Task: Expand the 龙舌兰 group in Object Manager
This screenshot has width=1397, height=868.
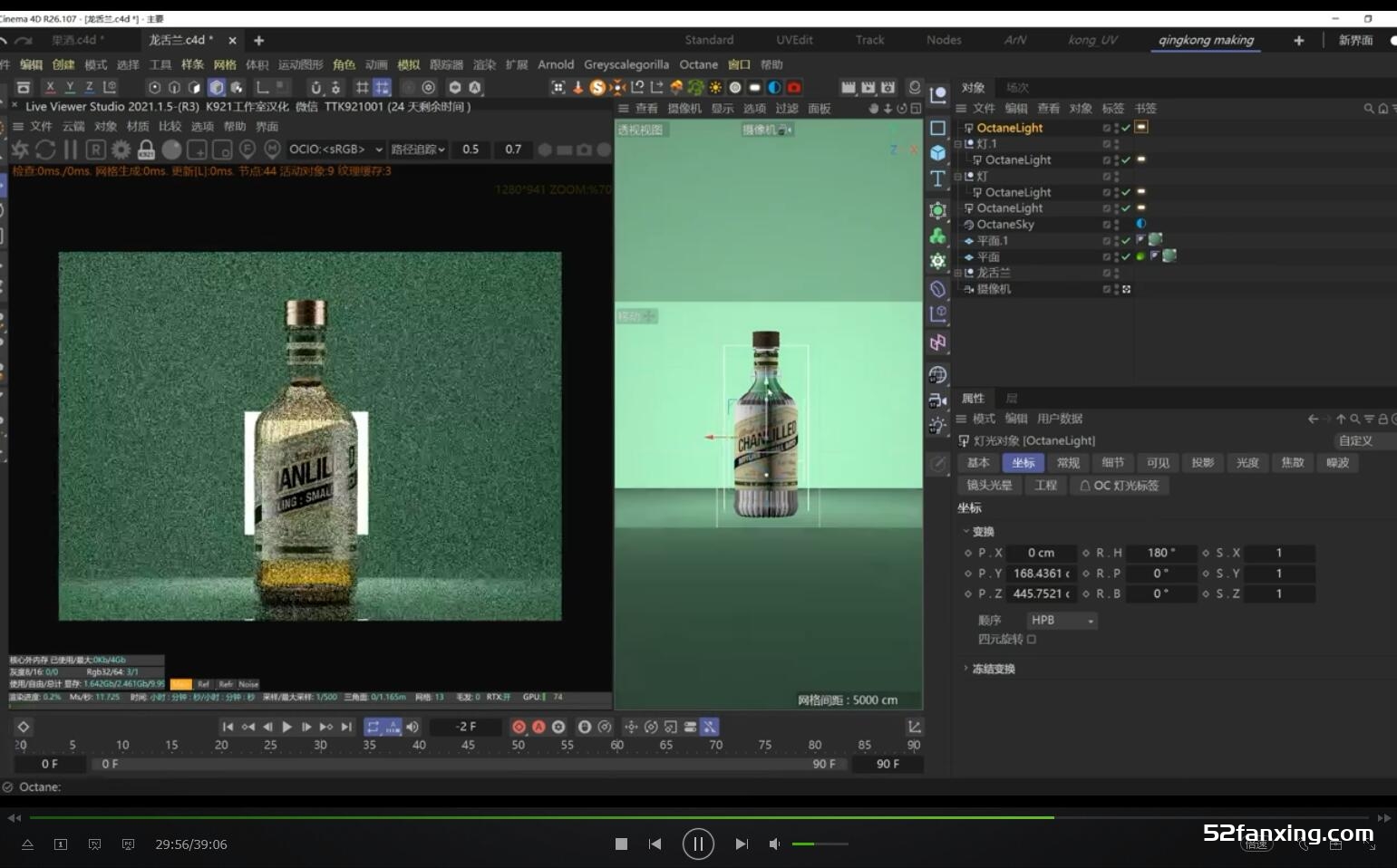Action: (x=958, y=273)
